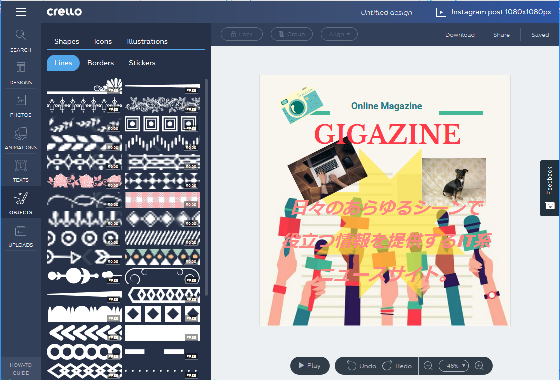Open the Animations sidebar panel
This screenshot has height=380, width=560.
[x=21, y=138]
